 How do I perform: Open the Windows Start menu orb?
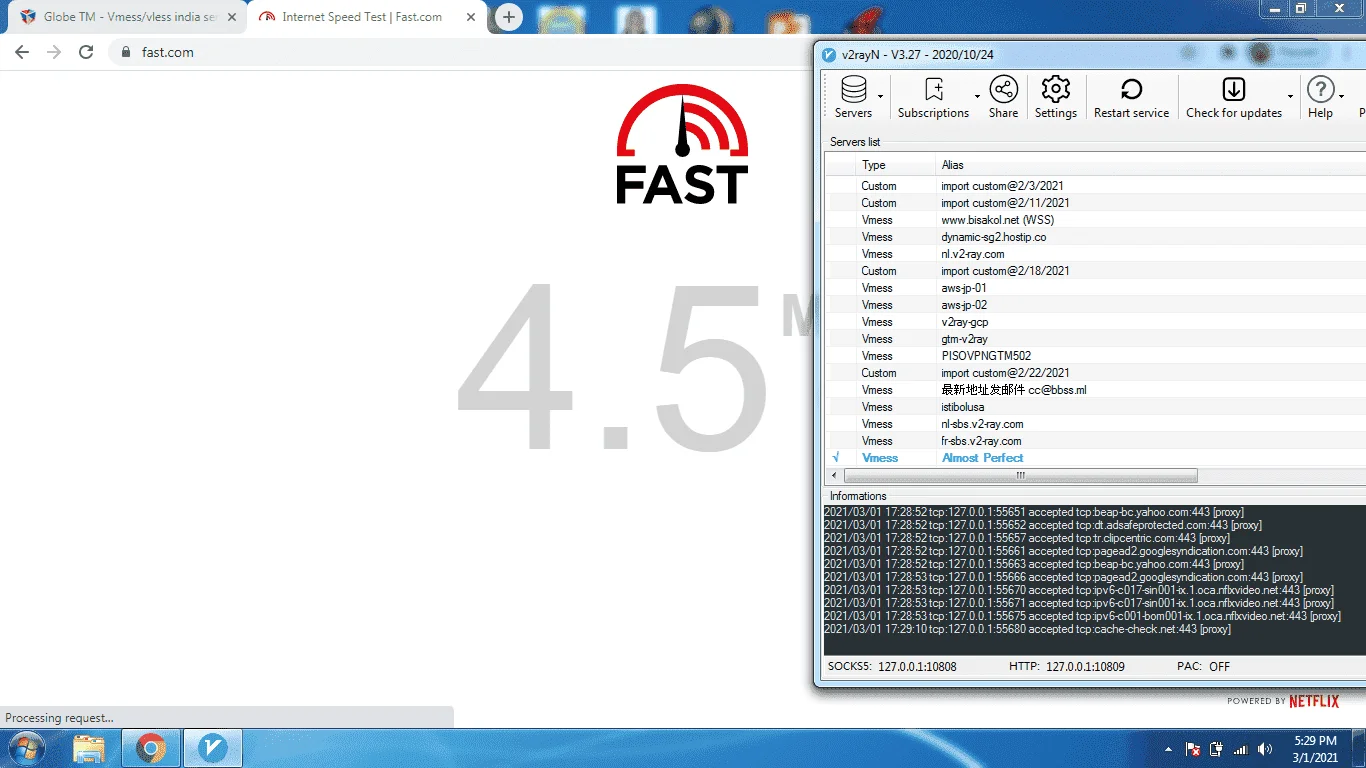pyautogui.click(x=27, y=748)
